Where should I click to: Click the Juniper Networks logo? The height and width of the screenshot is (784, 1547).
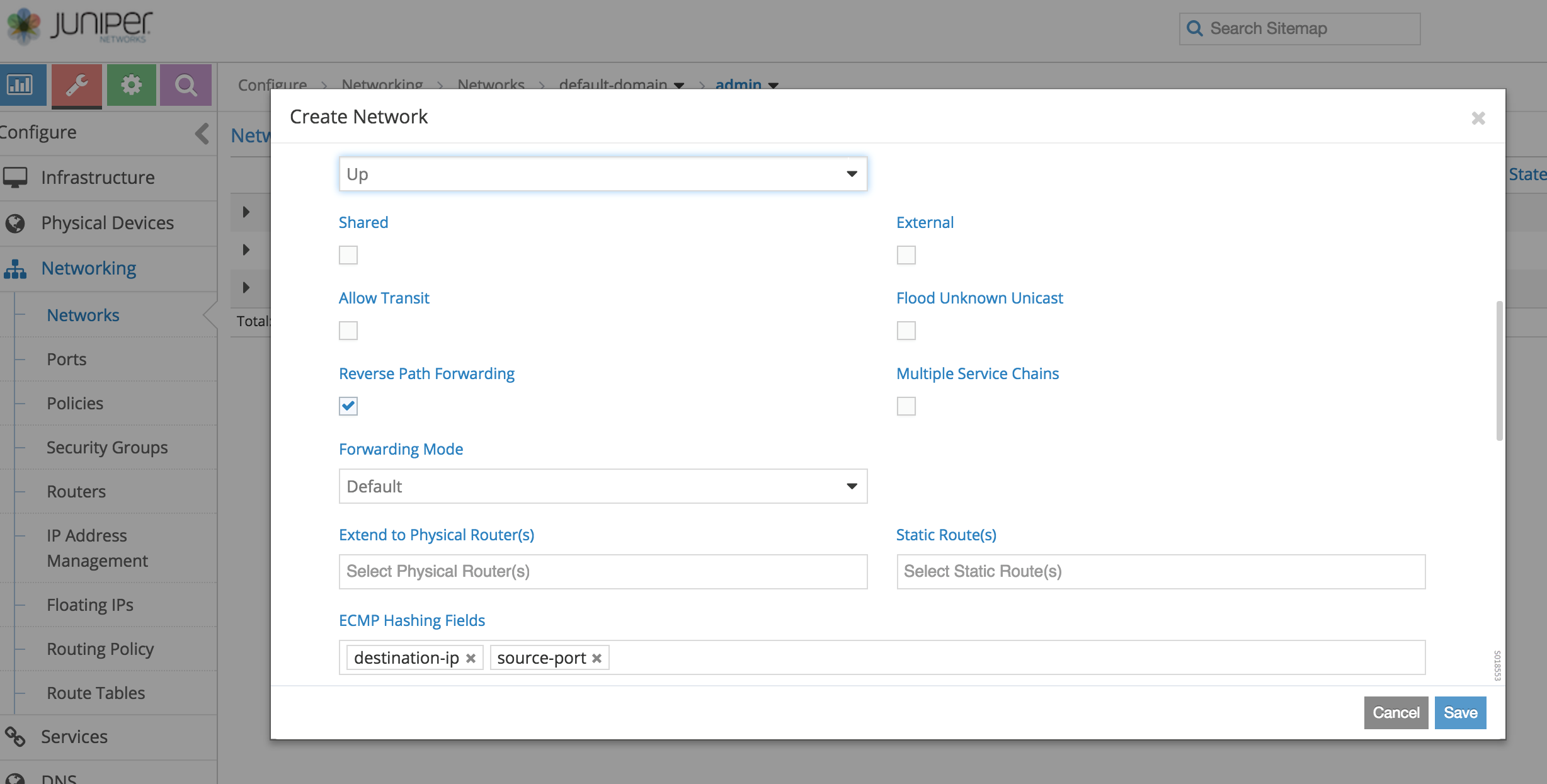79,26
